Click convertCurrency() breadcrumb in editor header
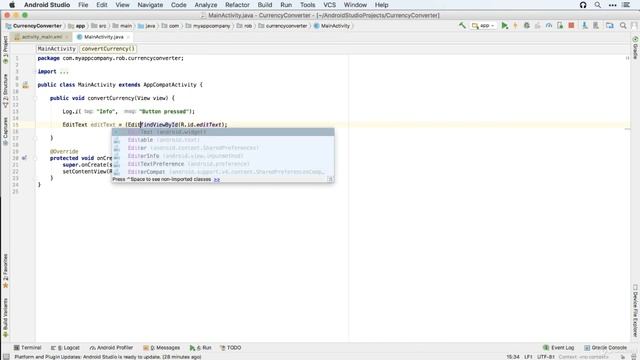This screenshot has height=360, width=640. [108, 49]
